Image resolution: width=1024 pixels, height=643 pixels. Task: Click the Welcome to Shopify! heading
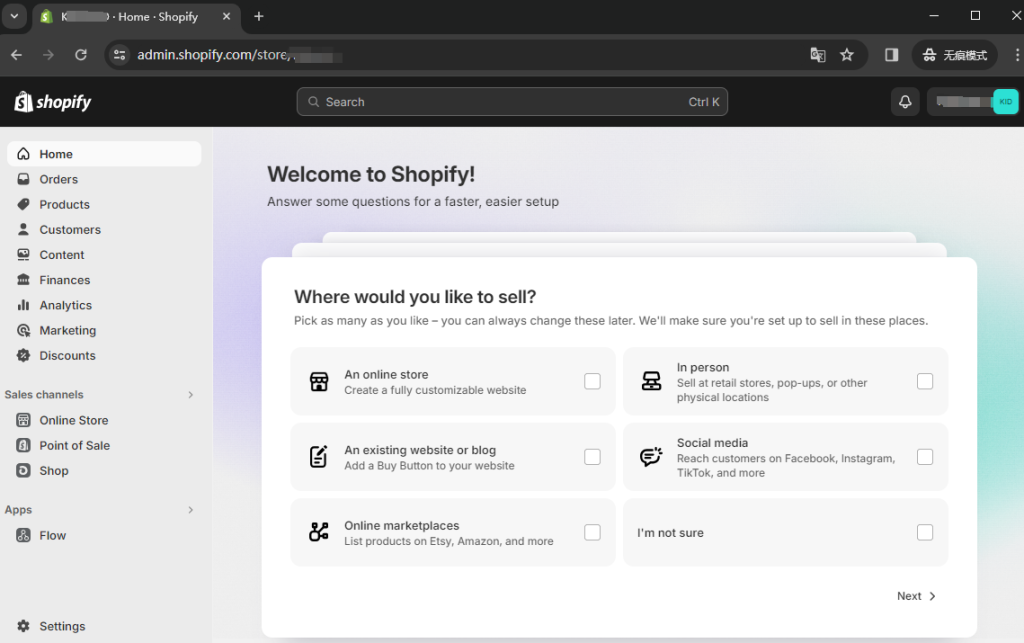[371, 174]
